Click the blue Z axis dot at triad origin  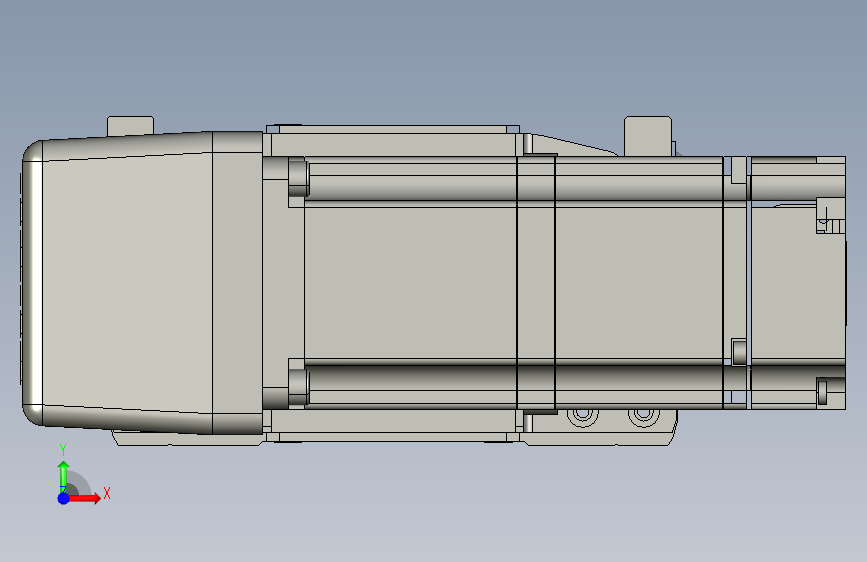[x=64, y=498]
